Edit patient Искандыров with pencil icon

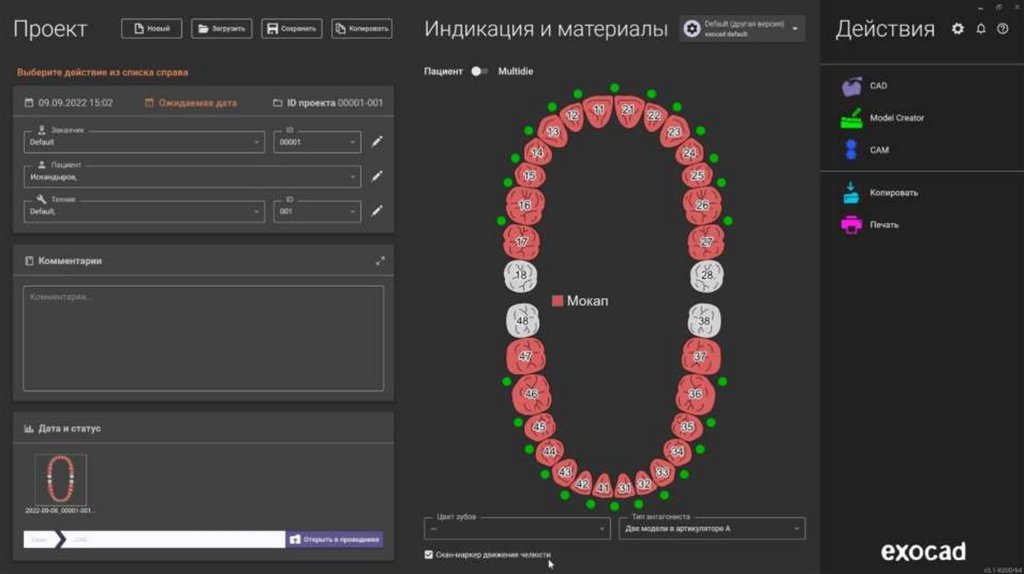click(x=377, y=176)
